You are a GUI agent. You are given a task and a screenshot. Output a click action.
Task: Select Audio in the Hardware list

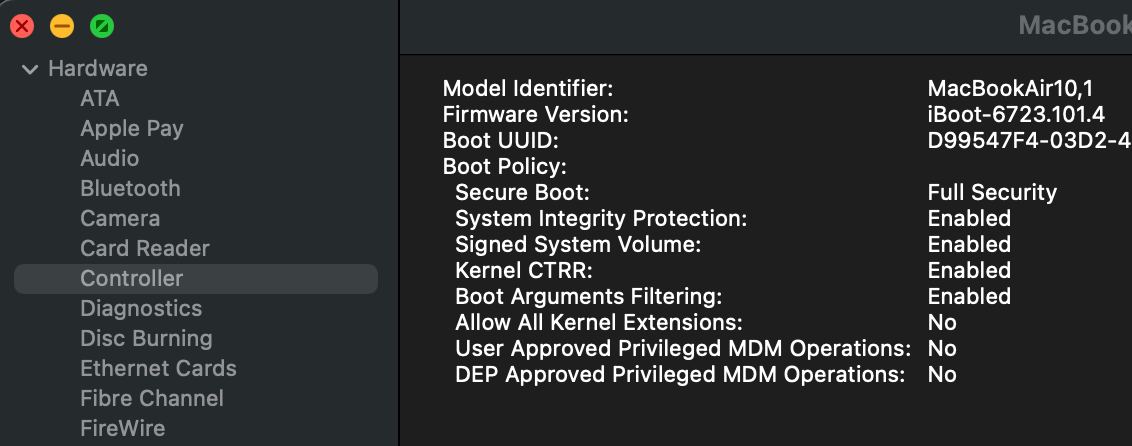110,158
